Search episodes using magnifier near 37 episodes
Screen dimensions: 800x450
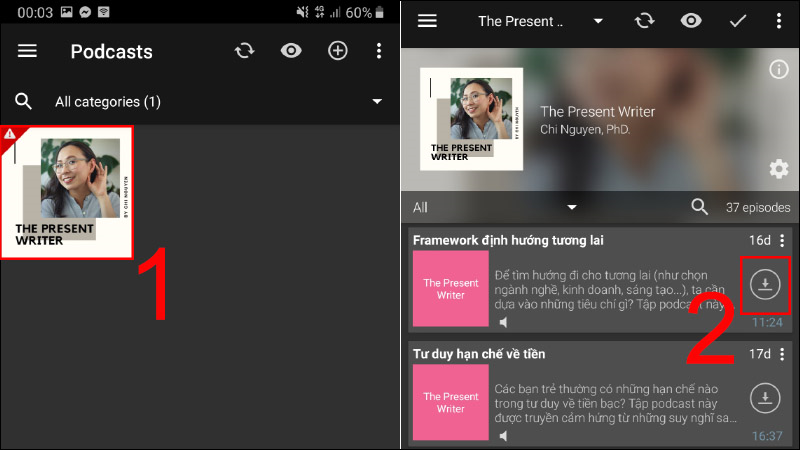tap(700, 207)
